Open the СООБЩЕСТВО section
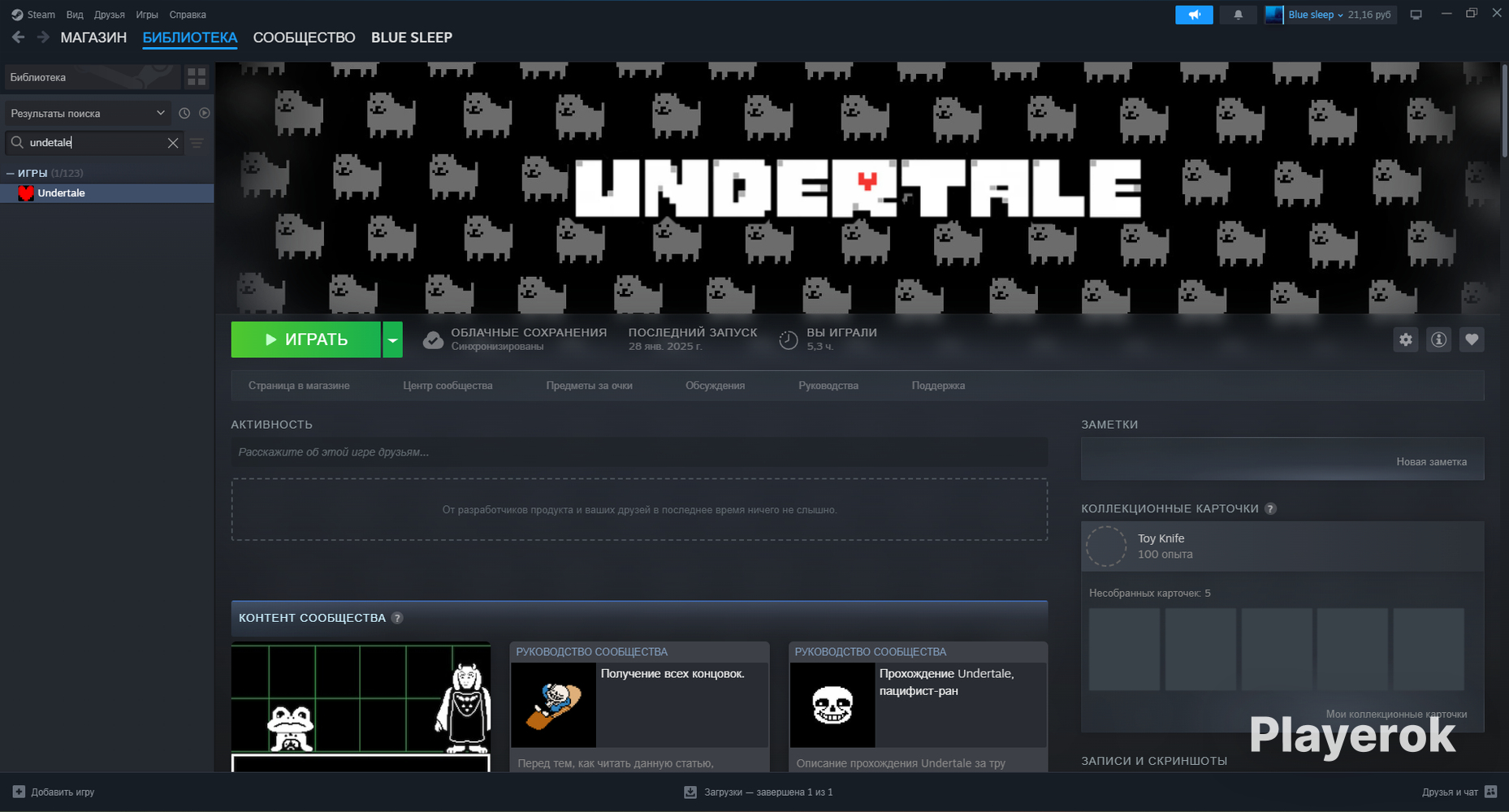This screenshot has height=812, width=1509. (x=305, y=37)
